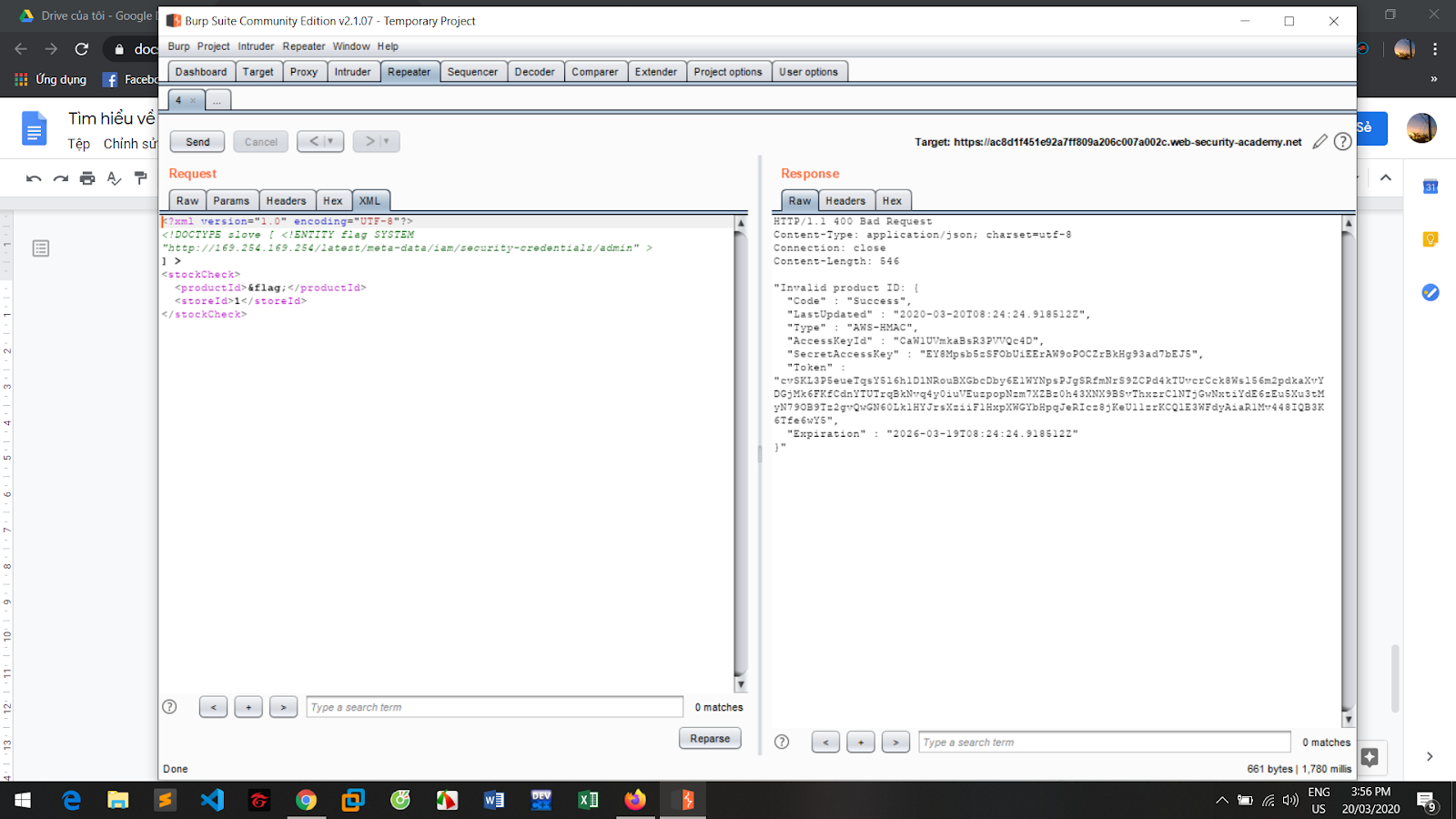The width and height of the screenshot is (1456, 819).
Task: Open Google Calendar in the Docs side panel
Action: coord(1431,187)
